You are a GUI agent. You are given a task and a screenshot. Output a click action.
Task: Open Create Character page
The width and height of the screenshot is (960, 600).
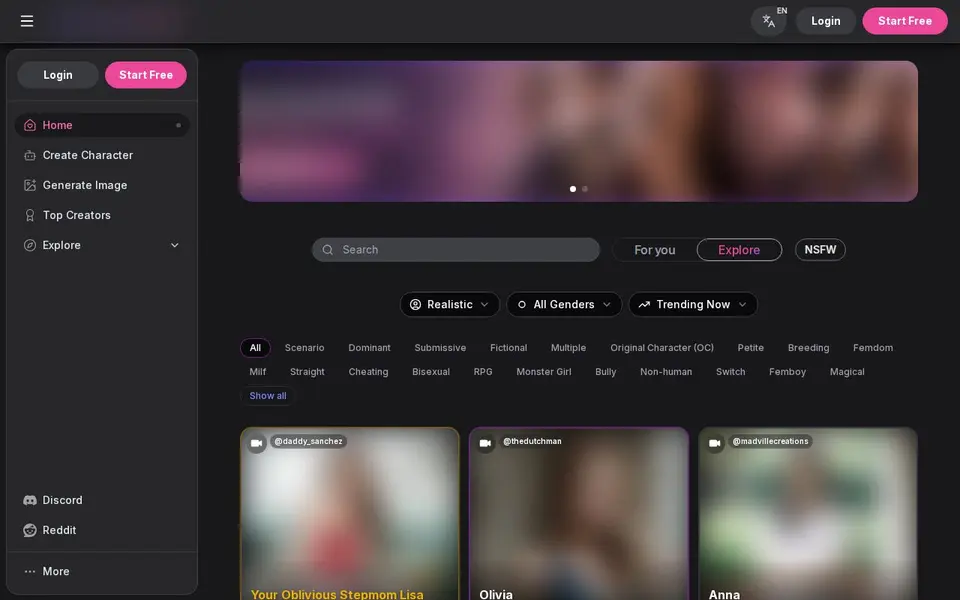click(102, 156)
